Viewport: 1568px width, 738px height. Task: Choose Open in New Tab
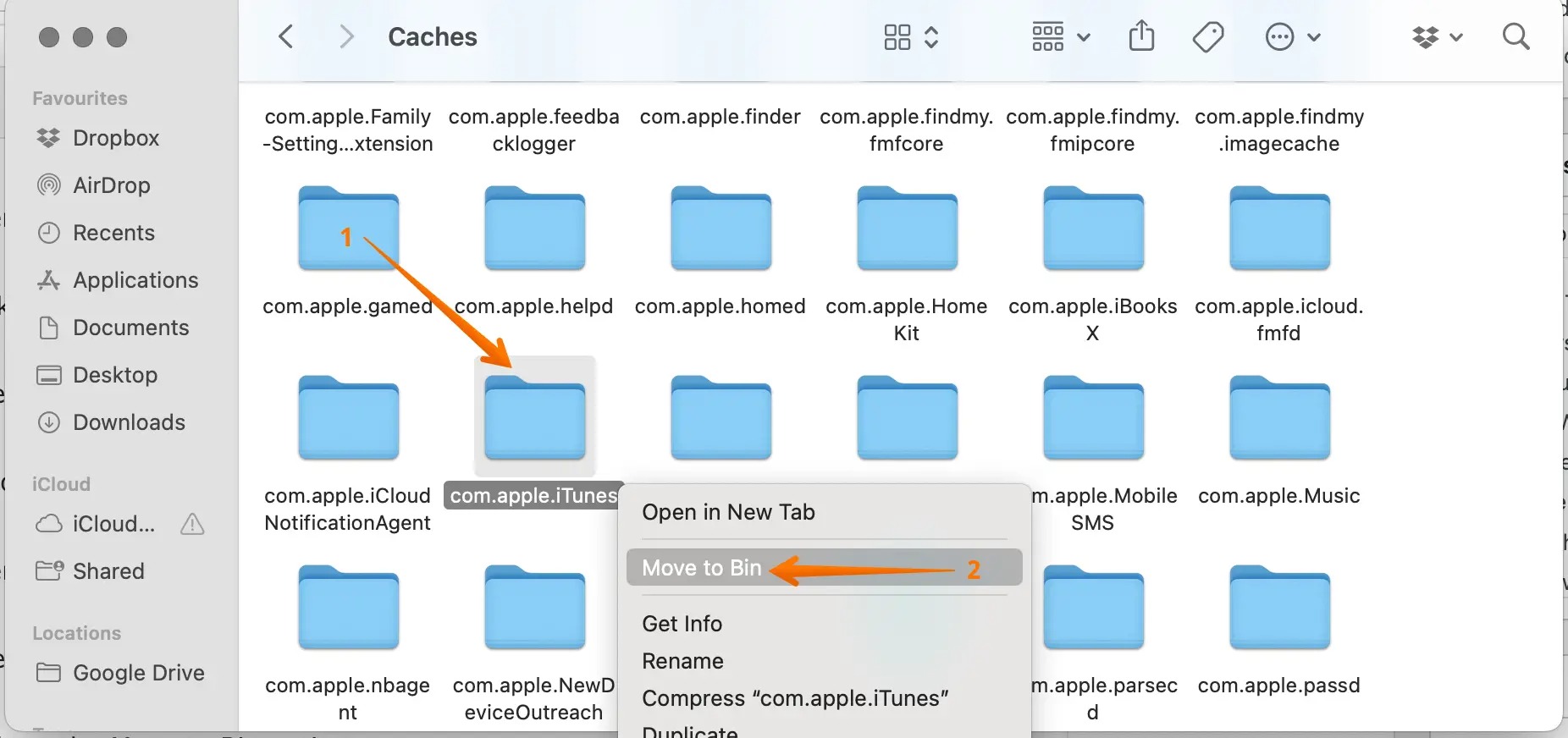click(x=824, y=512)
